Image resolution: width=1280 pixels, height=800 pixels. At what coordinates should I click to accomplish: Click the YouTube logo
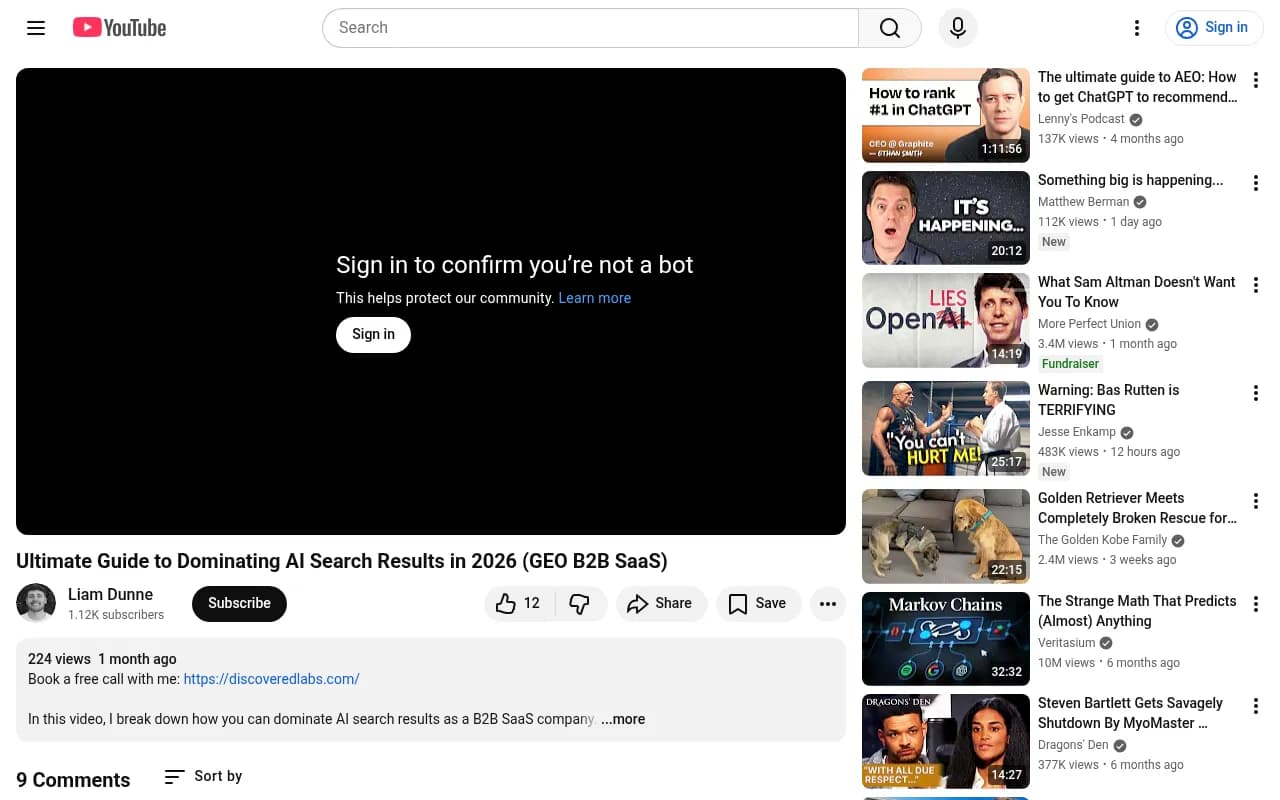coord(120,28)
